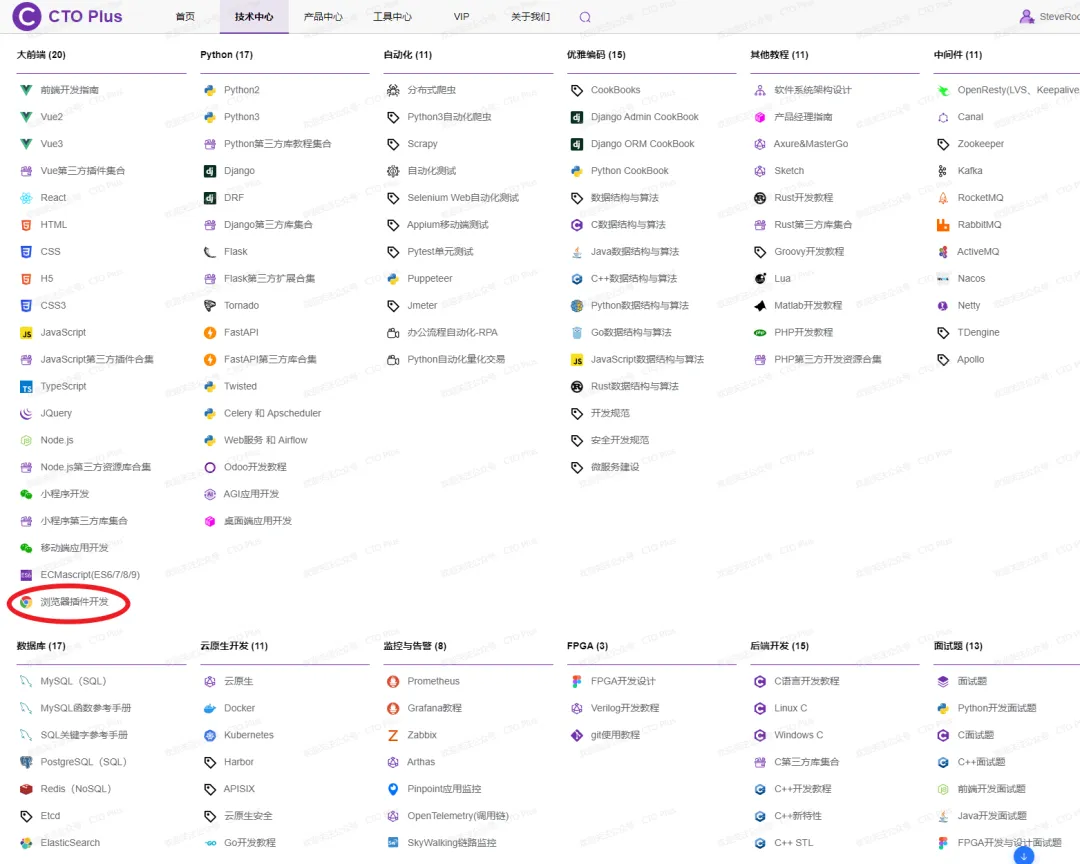Click the Tornado icon
Image resolution: width=1080 pixels, height=864 pixels.
(x=210, y=306)
